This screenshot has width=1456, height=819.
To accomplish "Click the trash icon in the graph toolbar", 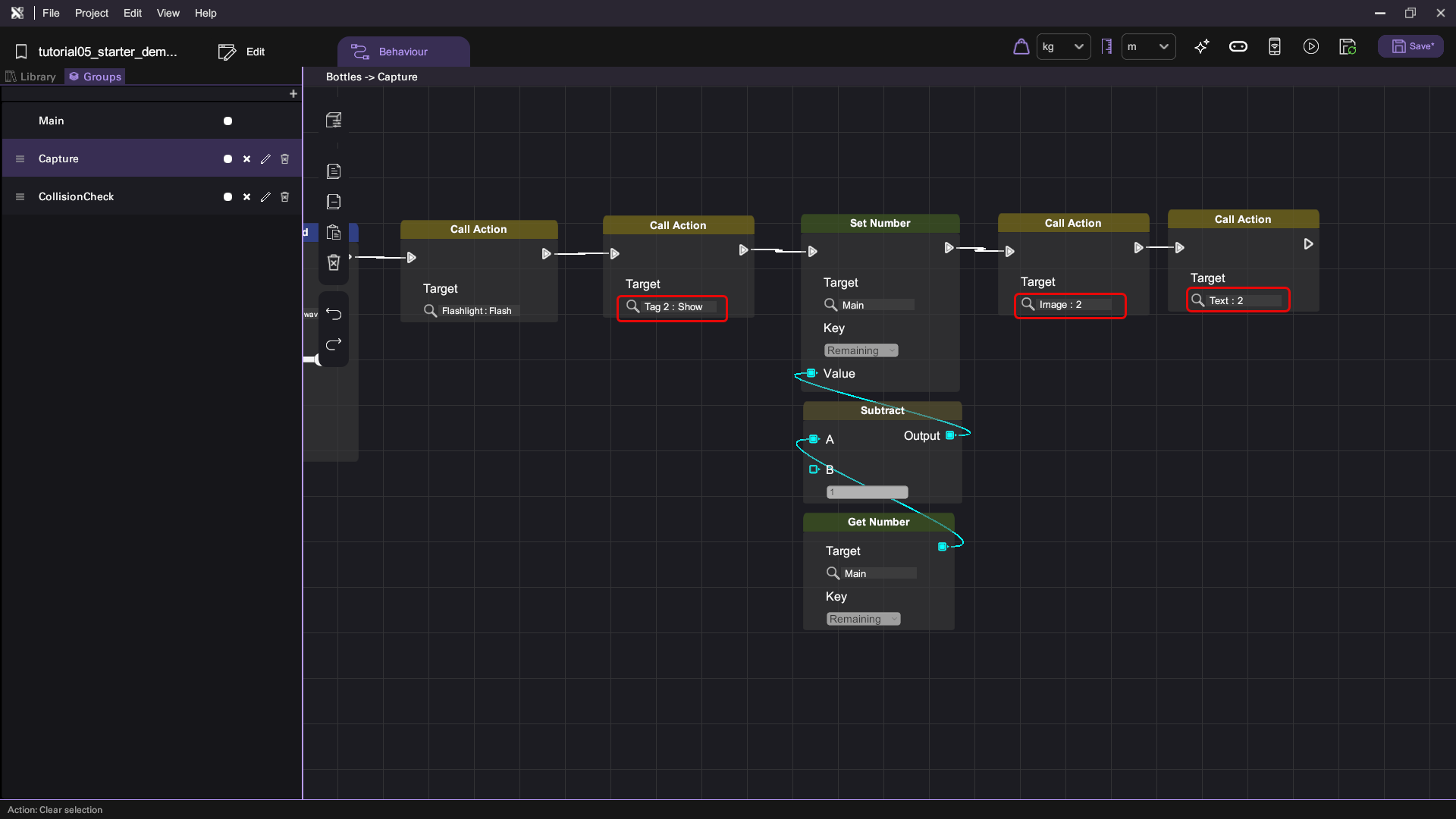I will (x=334, y=262).
